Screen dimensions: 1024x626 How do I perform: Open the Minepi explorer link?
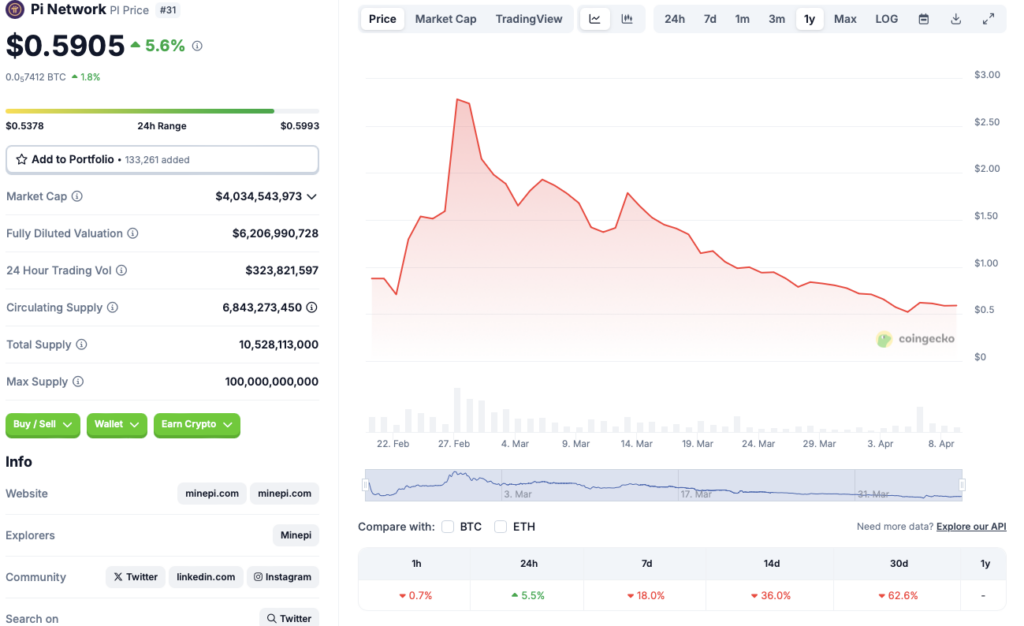click(296, 535)
